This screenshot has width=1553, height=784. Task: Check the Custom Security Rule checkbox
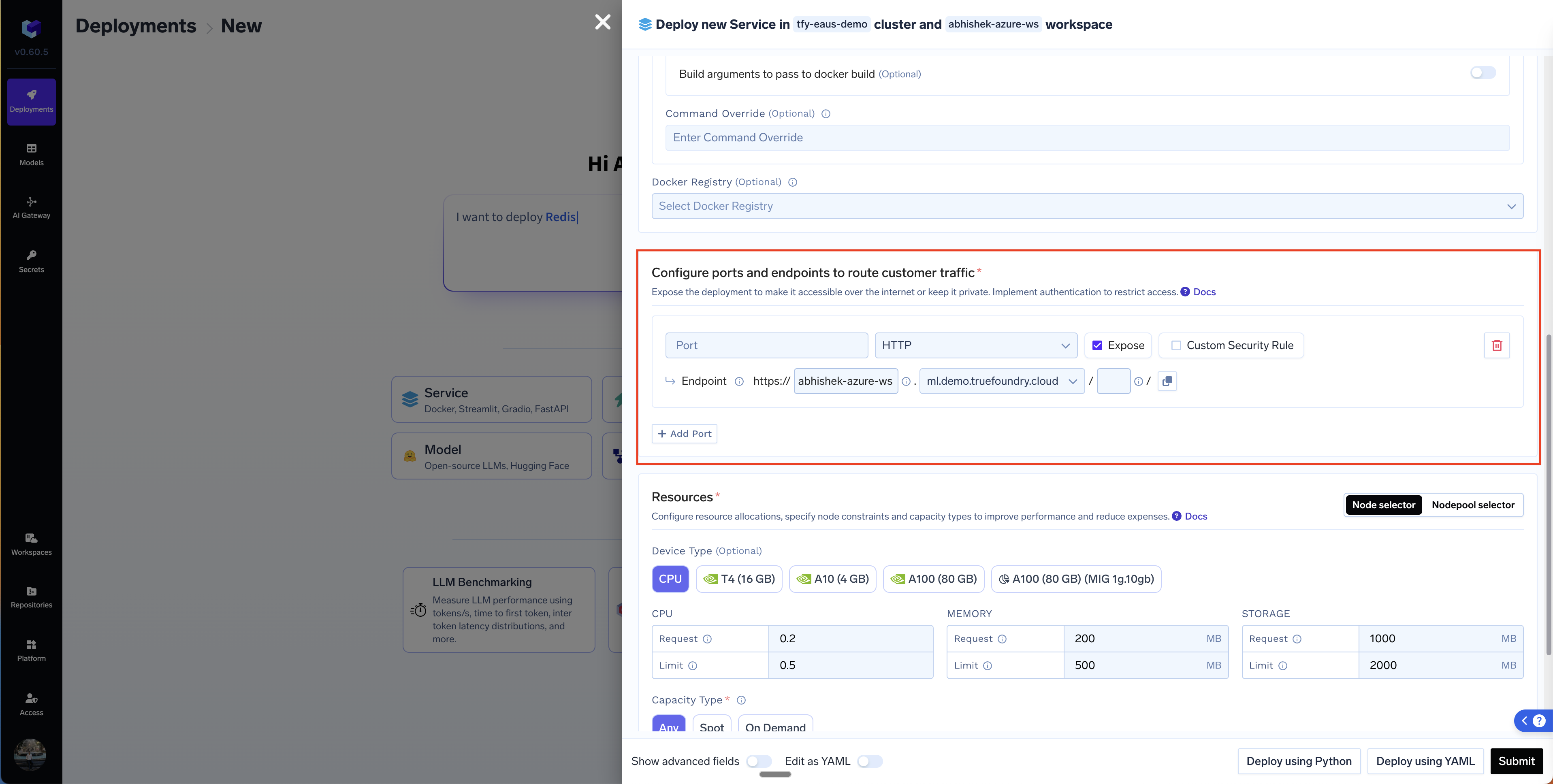(1175, 345)
